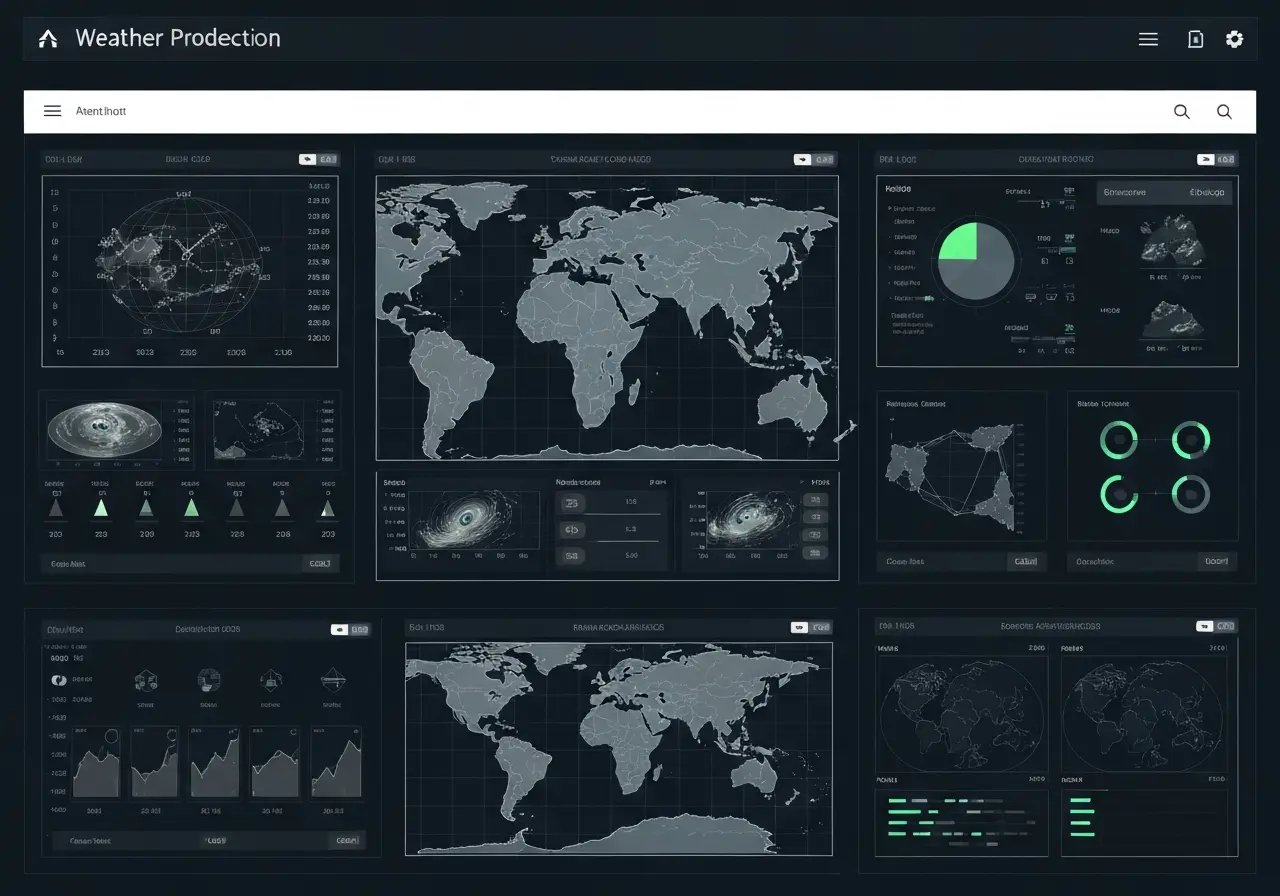
Task: Open the hamburger menu in the white search bar
Action: [53, 111]
